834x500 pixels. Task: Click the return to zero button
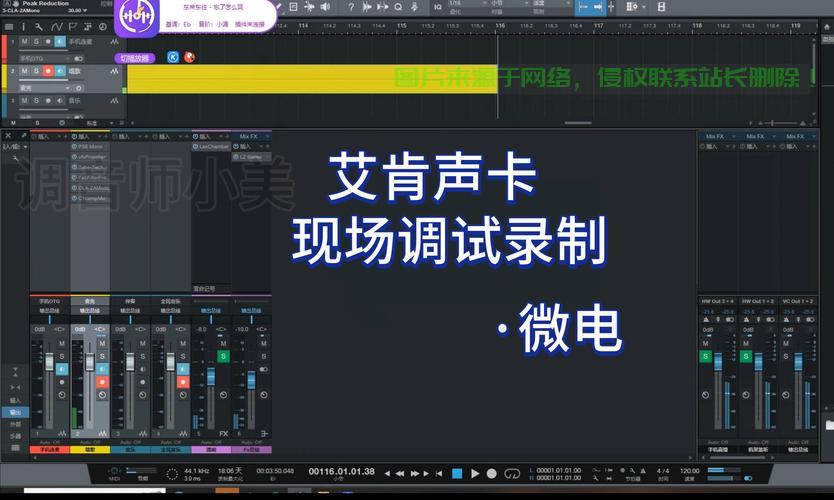click(x=439, y=473)
